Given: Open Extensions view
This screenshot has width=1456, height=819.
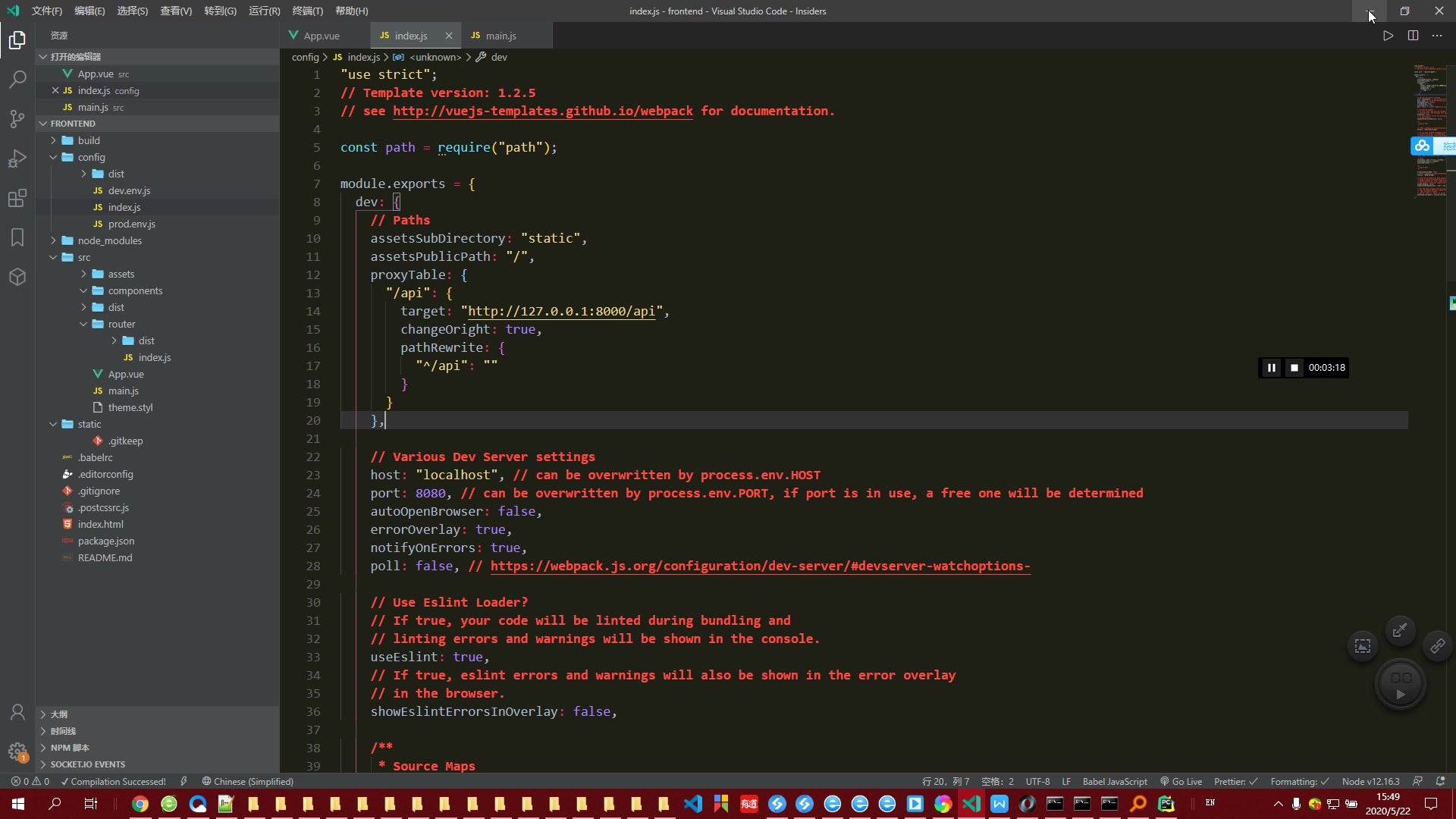Looking at the screenshot, I should 17,198.
